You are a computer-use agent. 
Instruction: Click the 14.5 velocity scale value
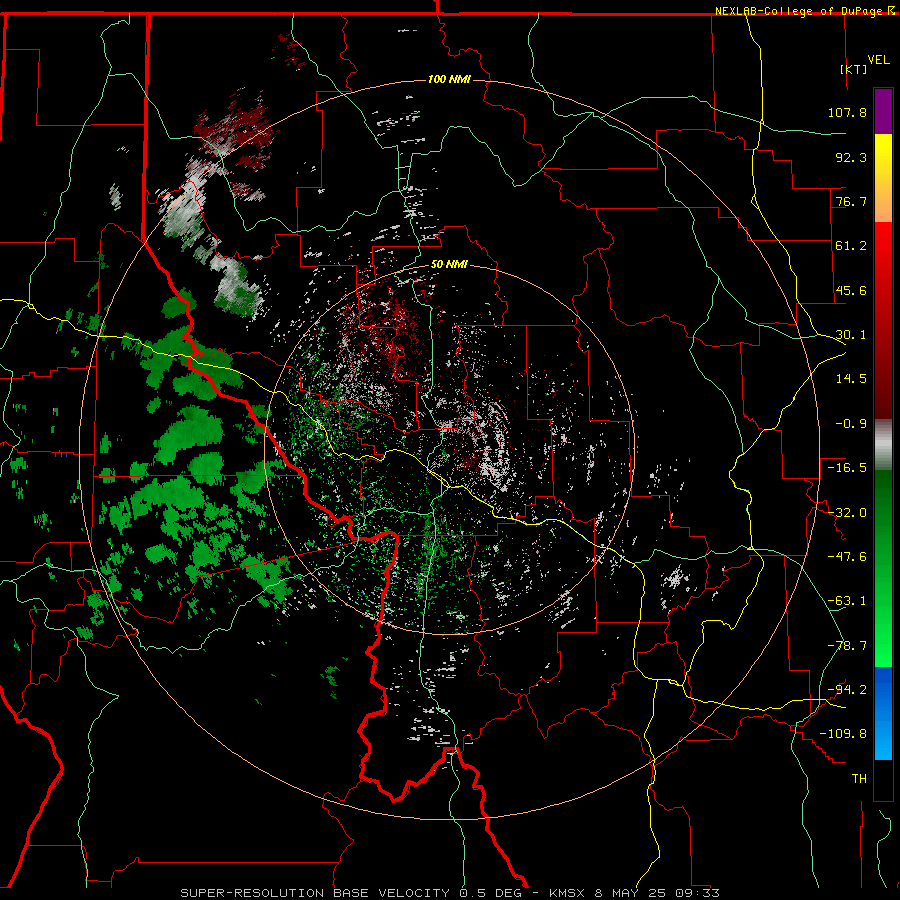point(851,379)
